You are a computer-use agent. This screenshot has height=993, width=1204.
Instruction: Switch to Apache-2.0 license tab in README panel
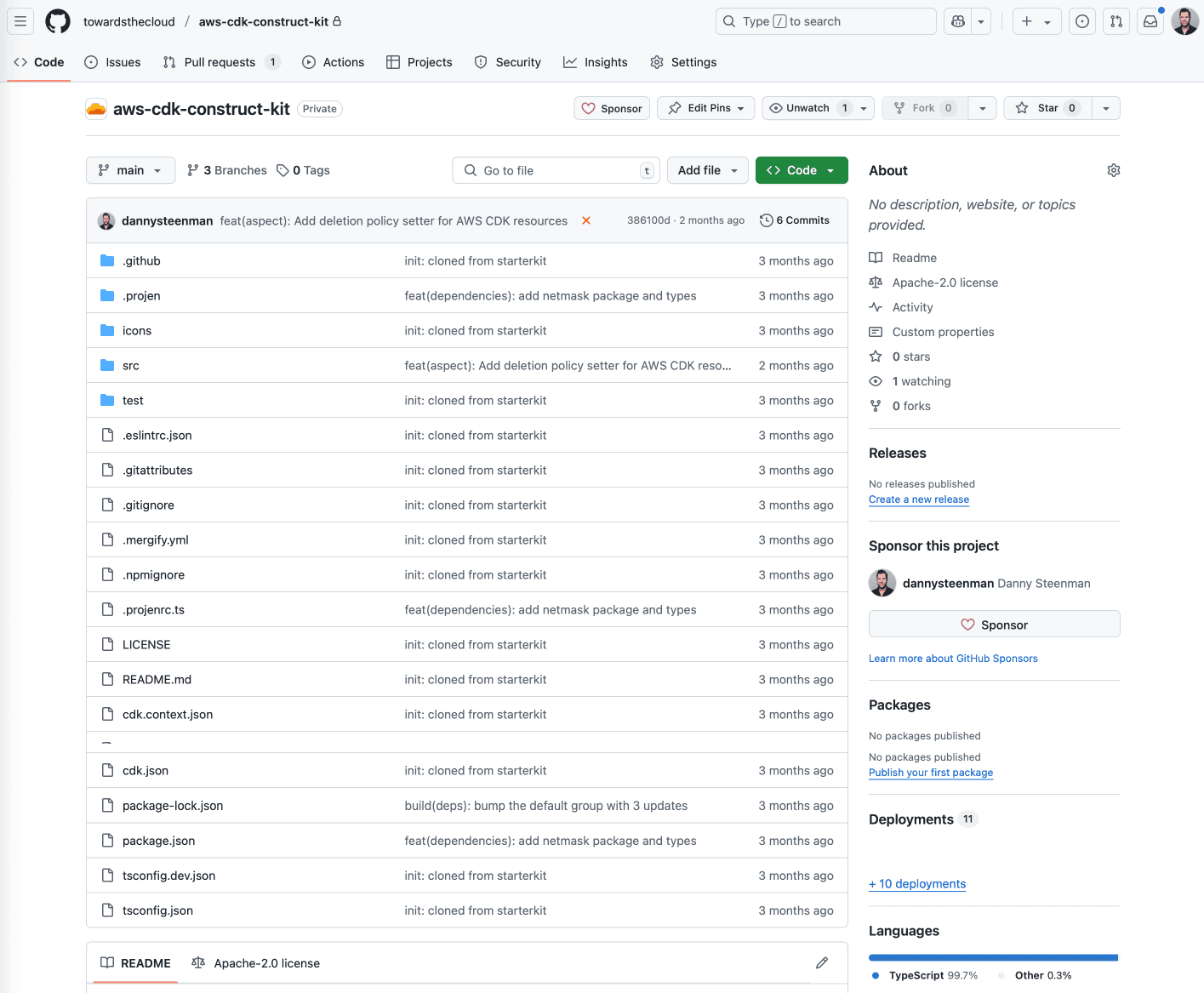click(256, 963)
